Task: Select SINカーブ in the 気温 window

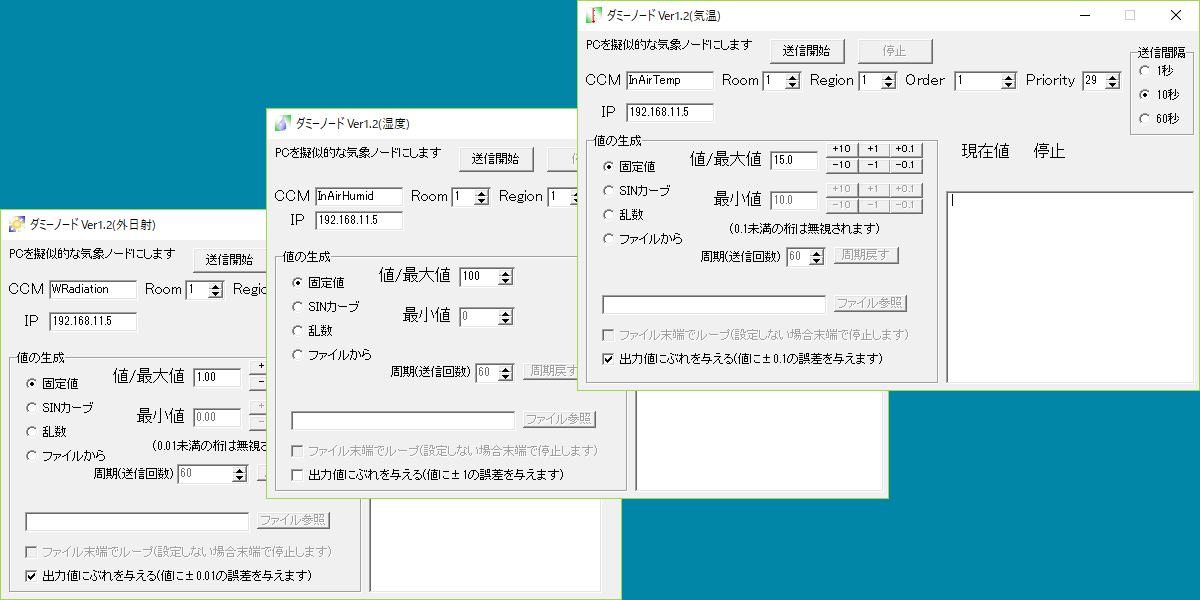Action: (609, 190)
